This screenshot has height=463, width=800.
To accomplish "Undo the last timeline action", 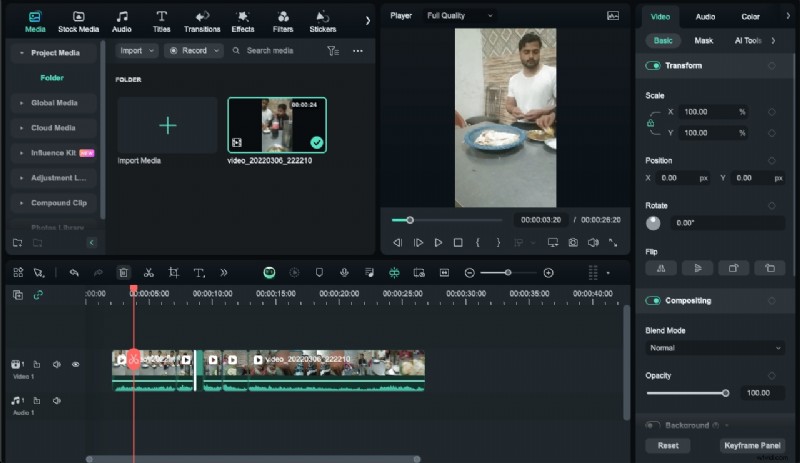I will [74, 273].
